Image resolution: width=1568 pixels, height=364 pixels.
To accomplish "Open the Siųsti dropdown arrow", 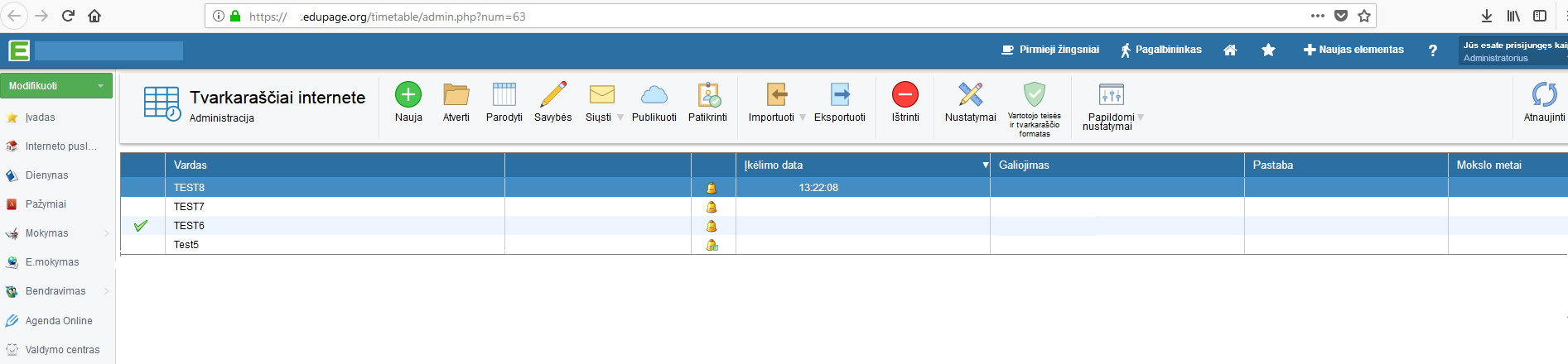I will click(x=620, y=117).
